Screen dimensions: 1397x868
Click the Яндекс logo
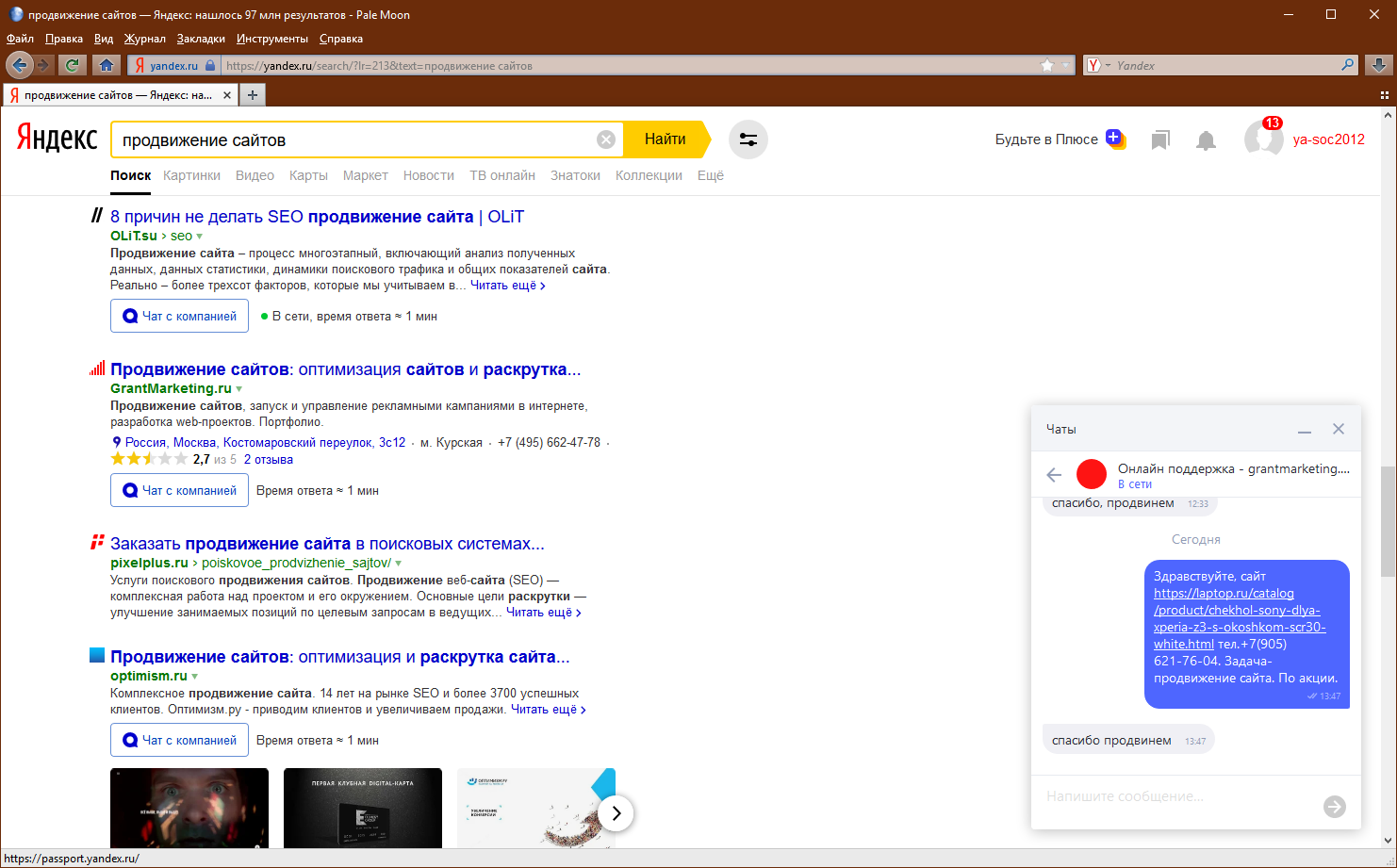[57, 139]
